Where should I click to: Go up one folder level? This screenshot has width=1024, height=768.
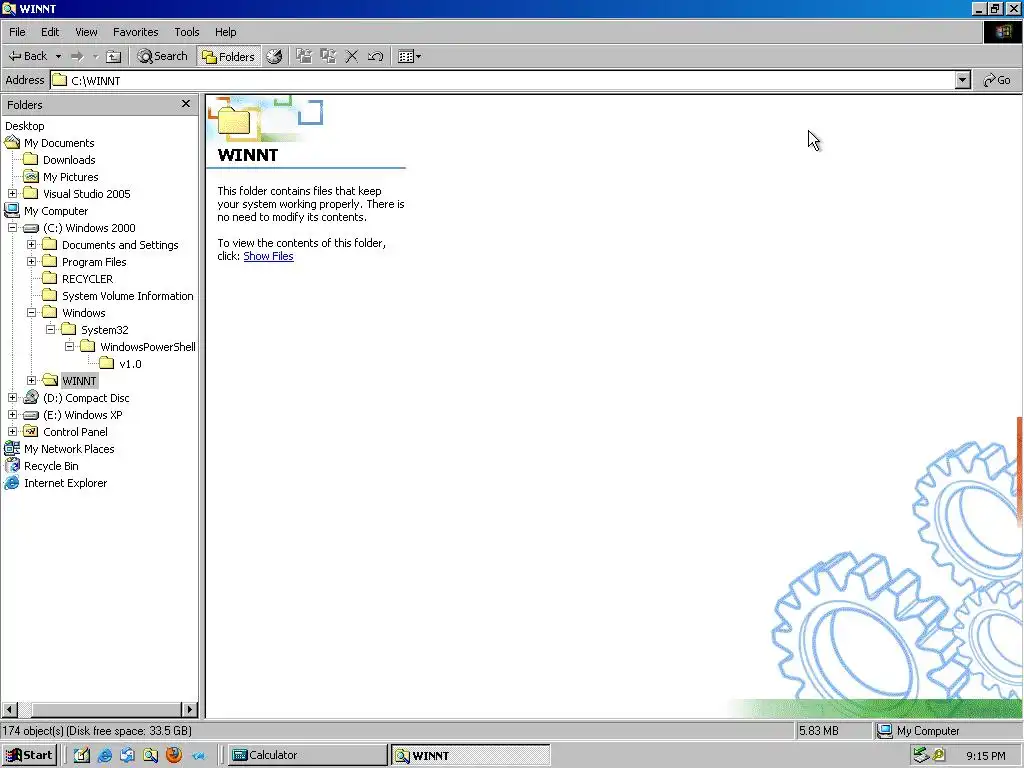pyautogui.click(x=113, y=56)
